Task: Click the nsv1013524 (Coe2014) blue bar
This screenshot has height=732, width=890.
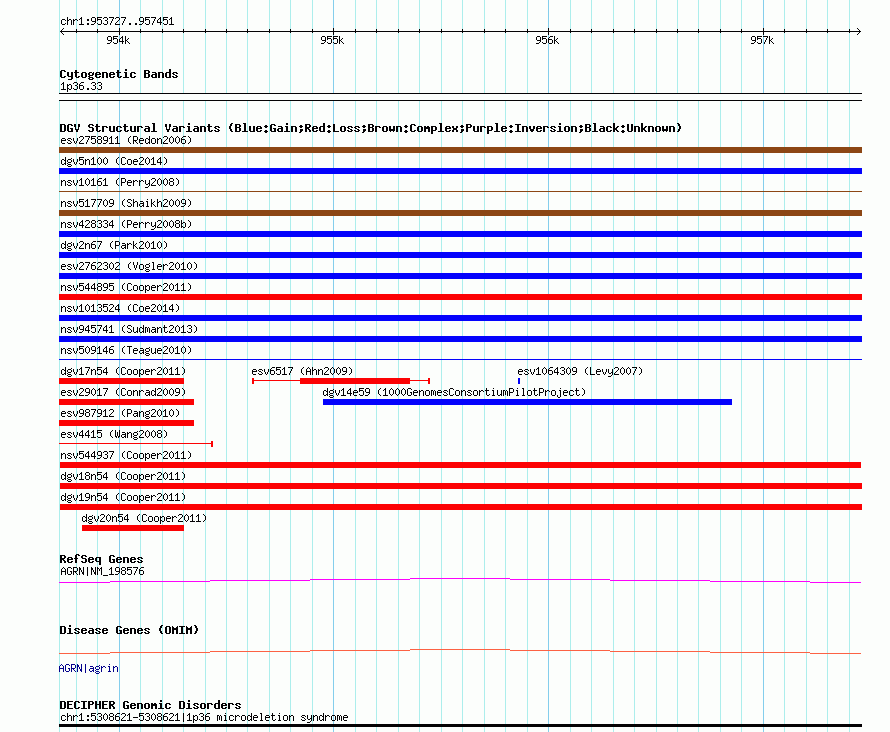Action: (460, 318)
